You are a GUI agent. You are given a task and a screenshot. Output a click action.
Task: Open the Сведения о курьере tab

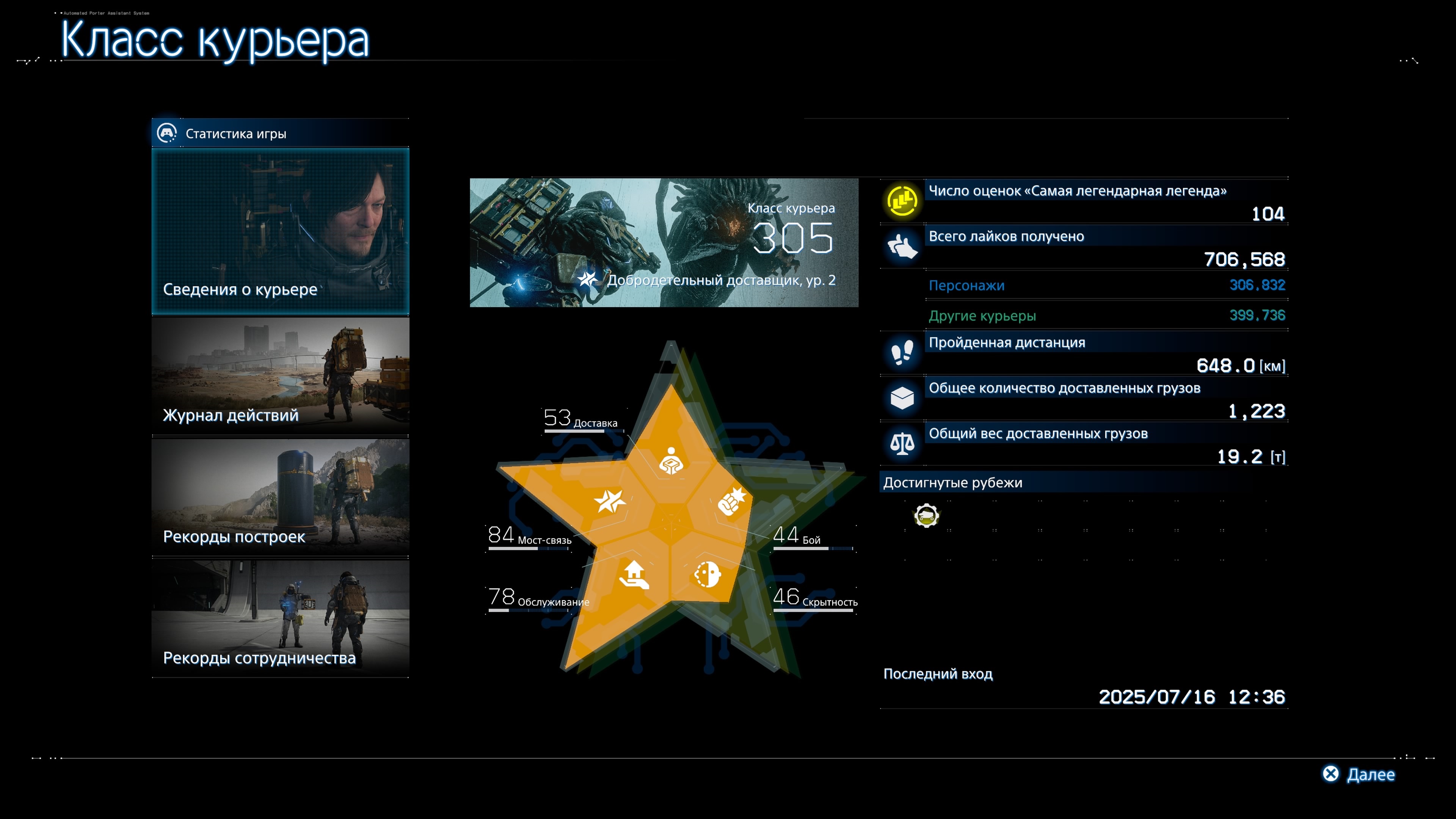280,231
